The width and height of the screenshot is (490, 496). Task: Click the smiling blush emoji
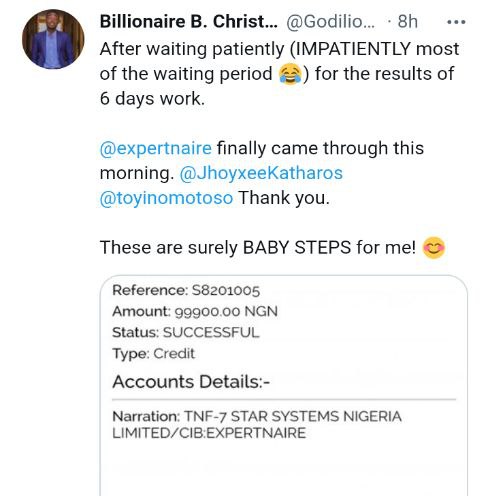pos(433,248)
